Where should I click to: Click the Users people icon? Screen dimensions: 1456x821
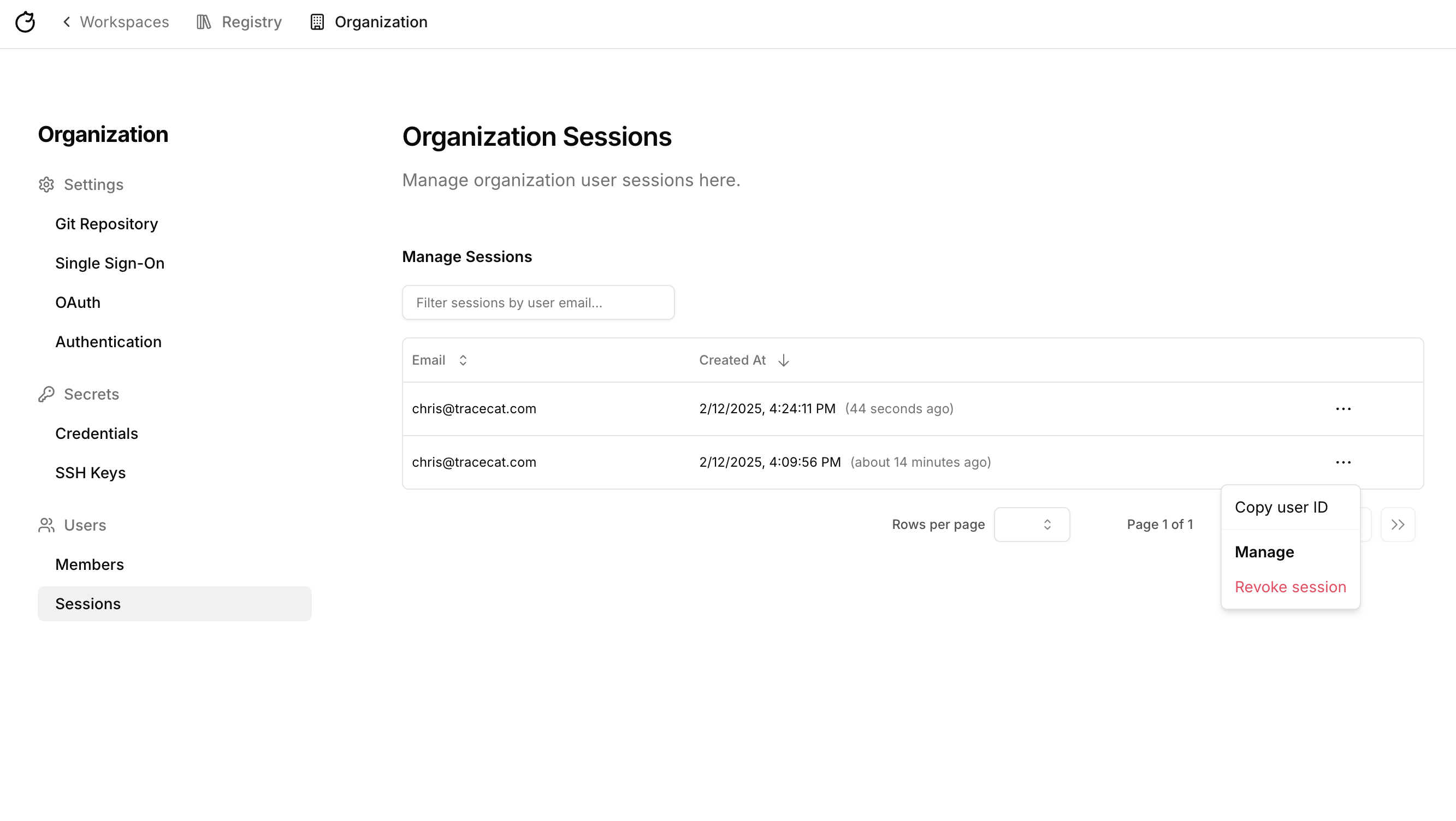46,526
